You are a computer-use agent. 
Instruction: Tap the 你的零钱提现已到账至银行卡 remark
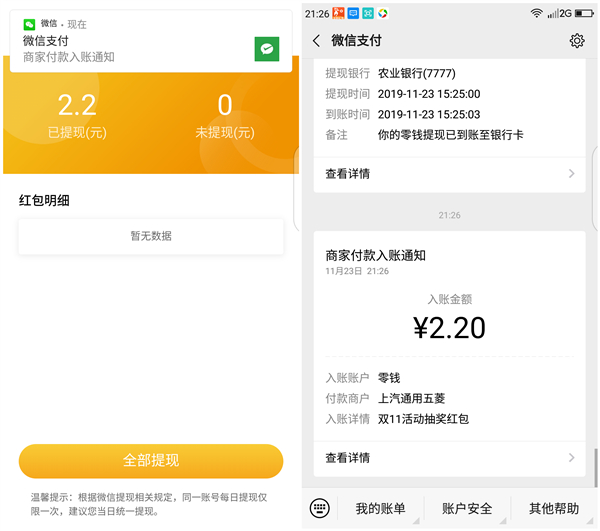(450, 135)
